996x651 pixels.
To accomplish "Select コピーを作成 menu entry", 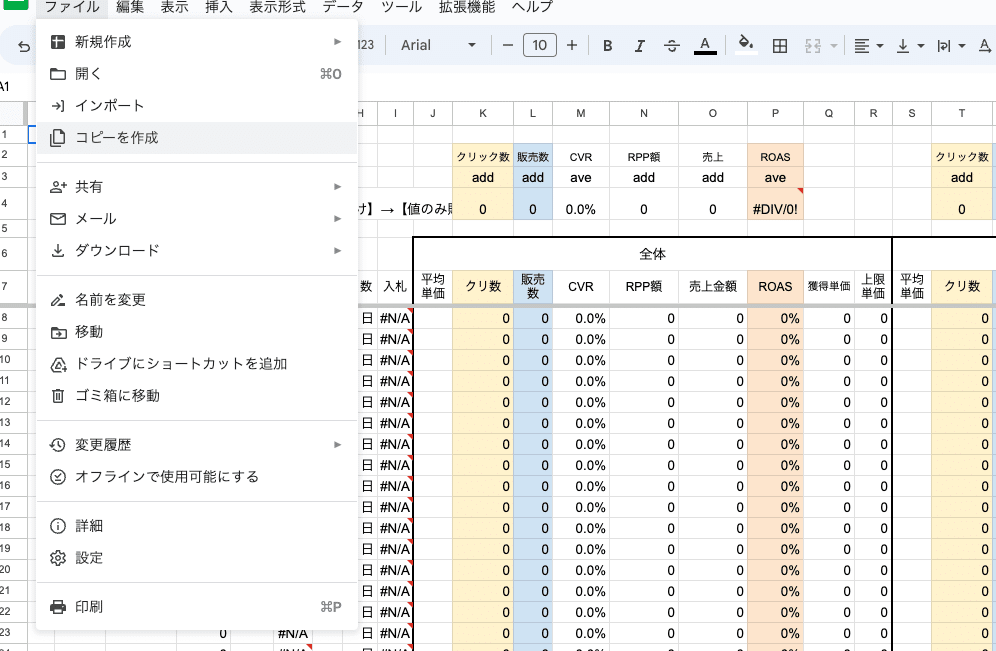I will (x=197, y=137).
